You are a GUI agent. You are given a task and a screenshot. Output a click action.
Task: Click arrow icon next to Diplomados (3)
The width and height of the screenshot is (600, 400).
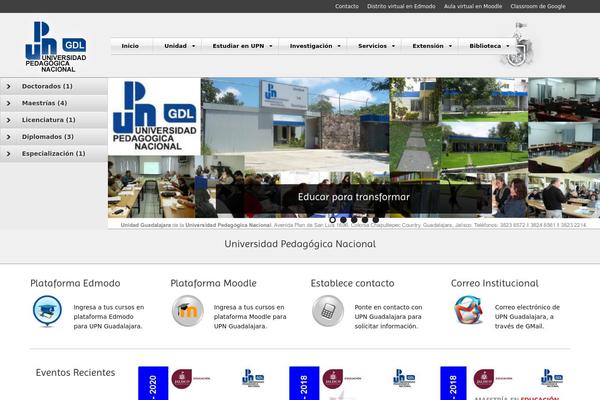pyautogui.click(x=8, y=137)
